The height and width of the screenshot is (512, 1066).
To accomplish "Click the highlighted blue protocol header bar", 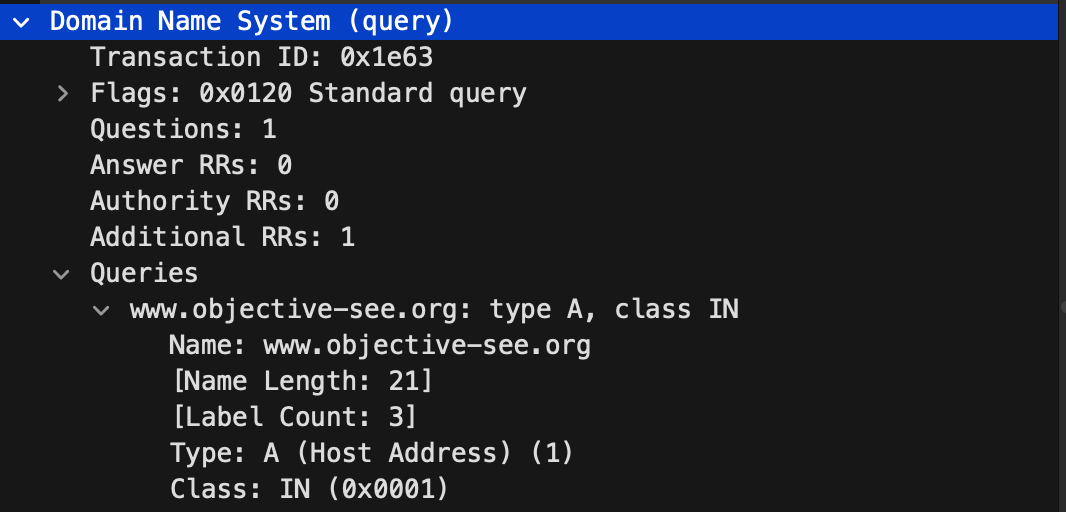I will [529, 22].
